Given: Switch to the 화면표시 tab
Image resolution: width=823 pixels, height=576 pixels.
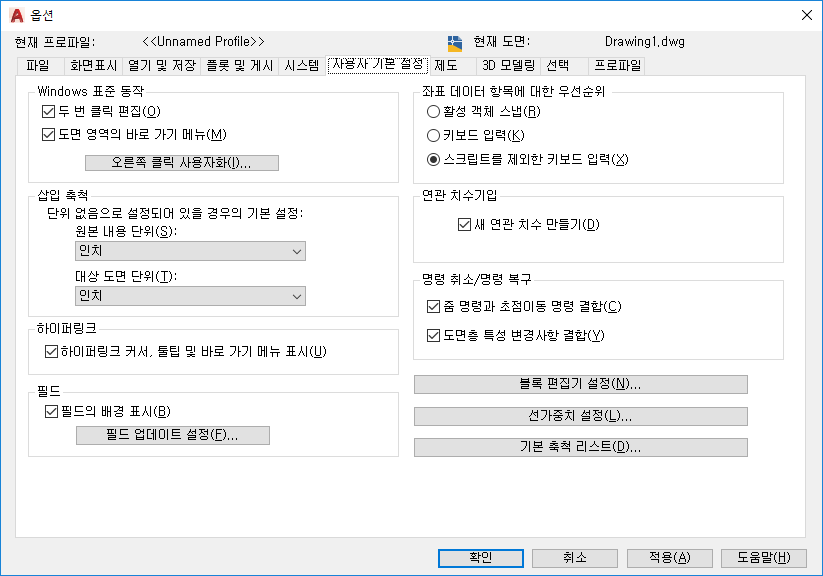Looking at the screenshot, I should pos(93,66).
